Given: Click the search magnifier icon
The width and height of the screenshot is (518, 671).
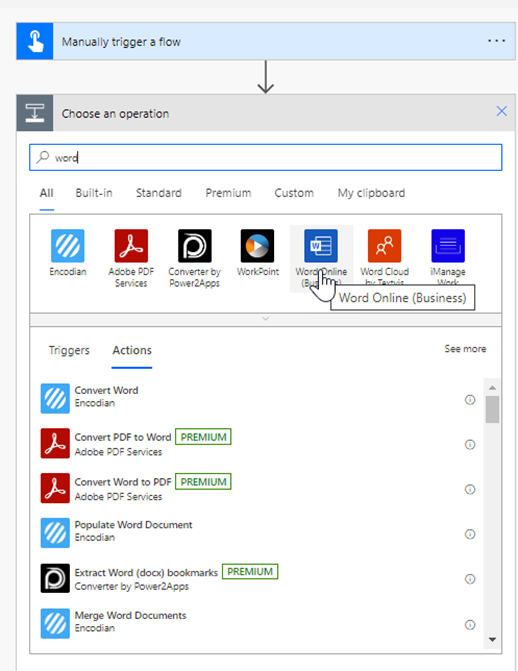Looking at the screenshot, I should coord(43,157).
